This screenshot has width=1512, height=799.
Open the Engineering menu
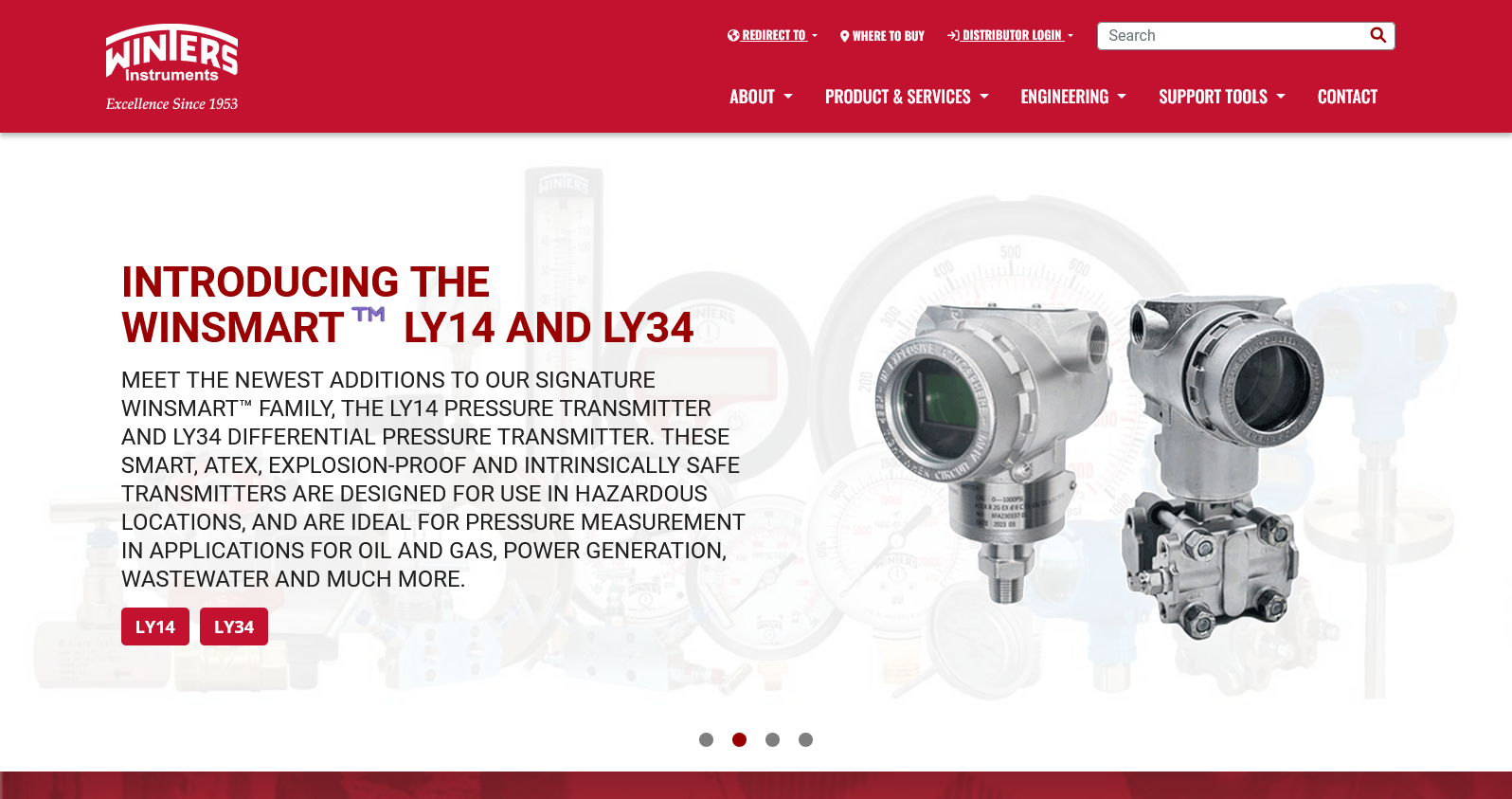click(x=1073, y=97)
